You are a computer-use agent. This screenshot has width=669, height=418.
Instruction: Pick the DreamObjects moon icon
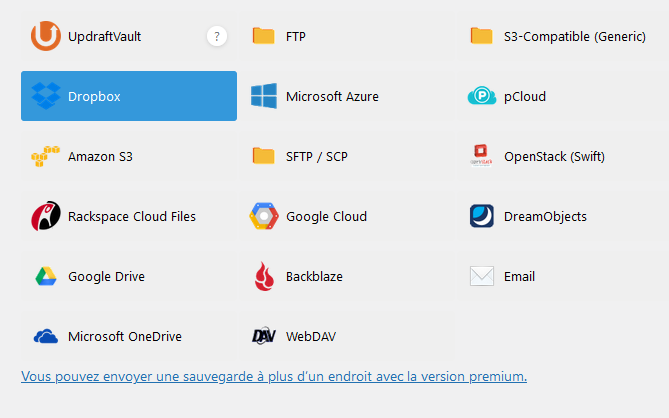(482, 216)
